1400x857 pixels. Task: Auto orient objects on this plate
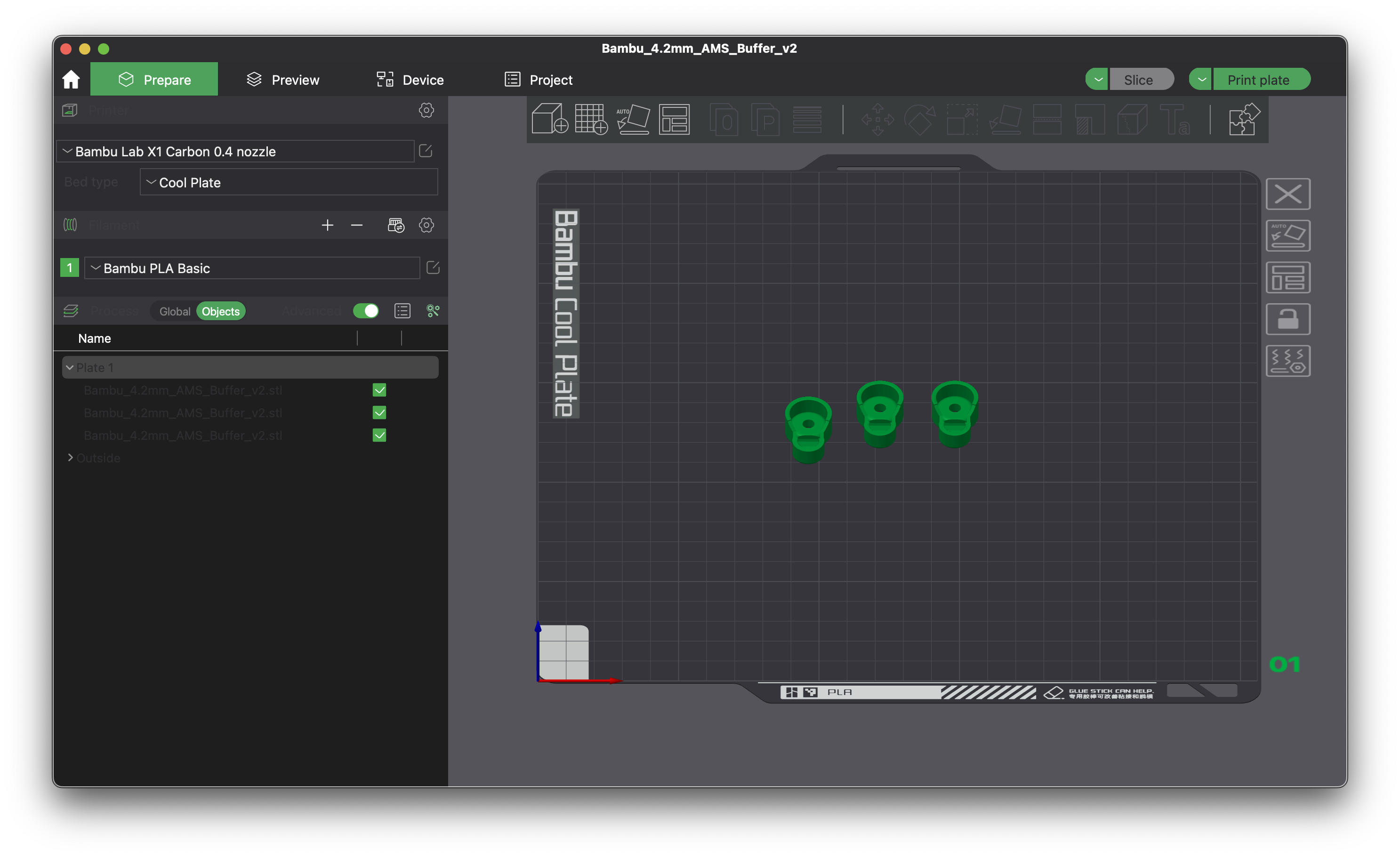click(1288, 235)
